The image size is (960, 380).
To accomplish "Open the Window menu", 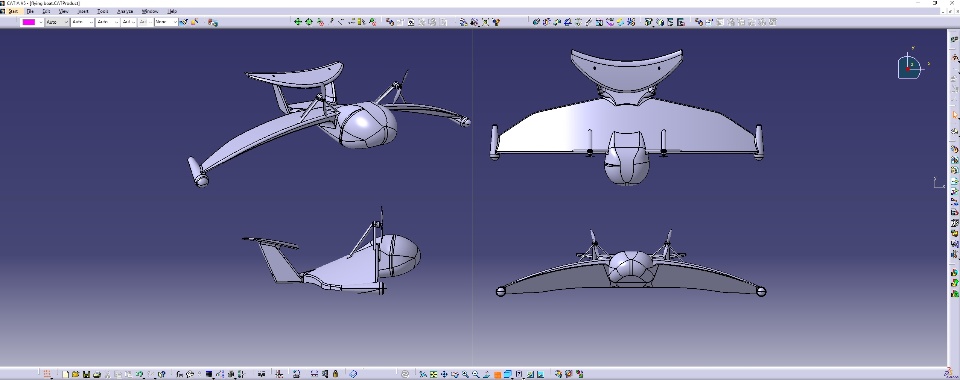I will click(149, 11).
